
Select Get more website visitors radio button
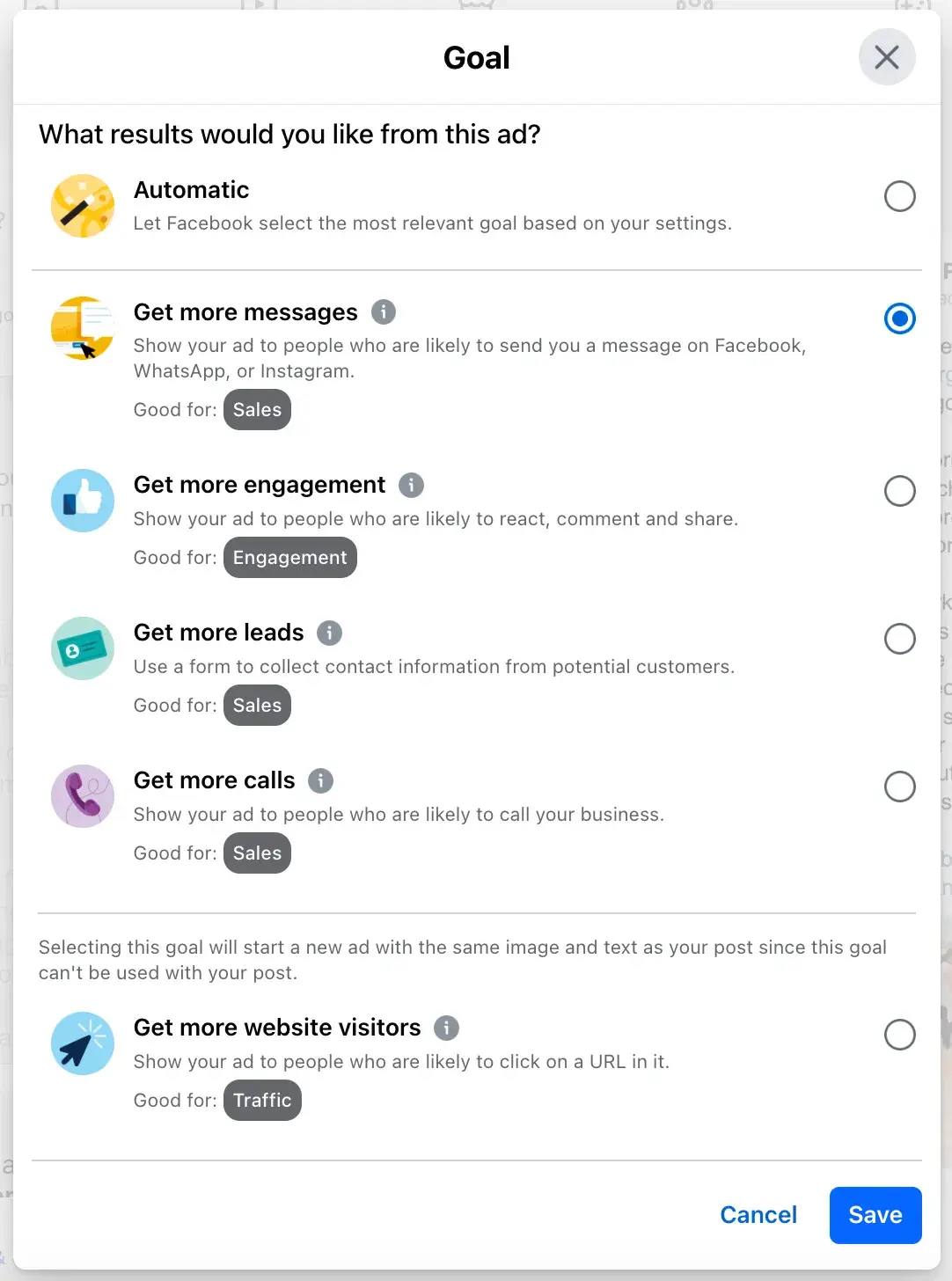coord(899,1035)
